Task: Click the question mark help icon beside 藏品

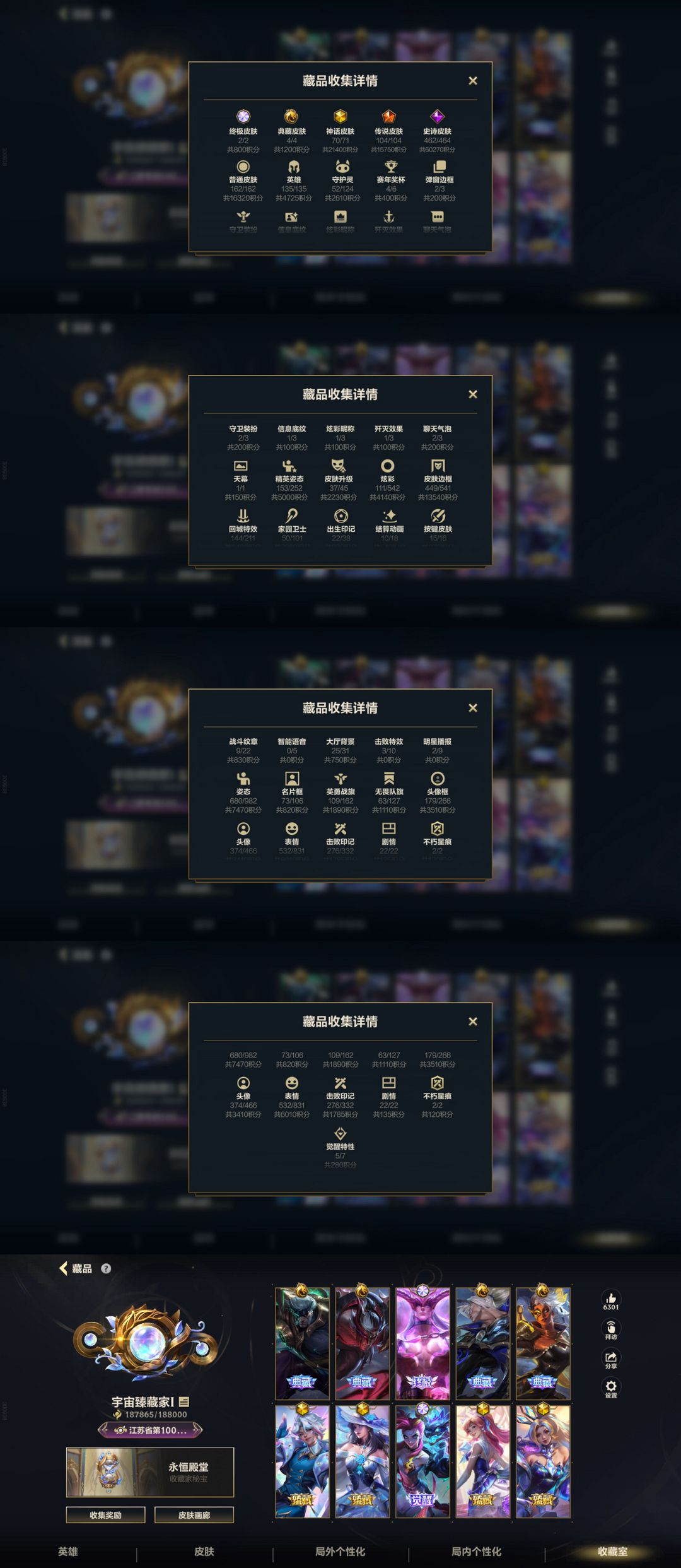Action: 106,1268
